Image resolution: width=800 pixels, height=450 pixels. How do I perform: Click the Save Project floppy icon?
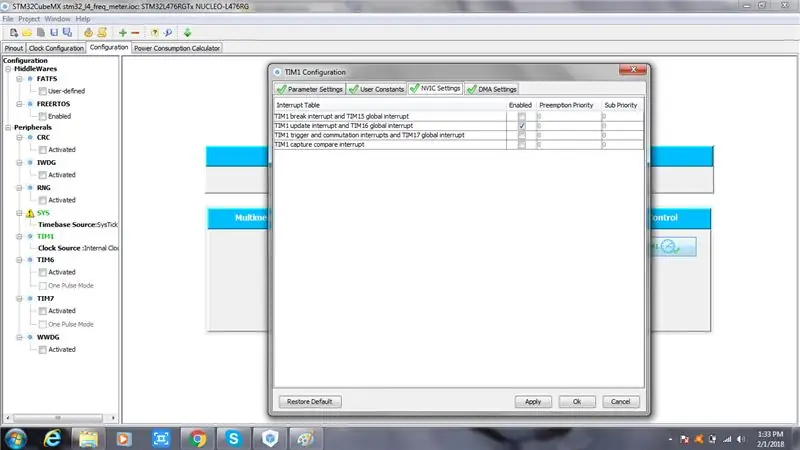pyautogui.click(x=54, y=33)
